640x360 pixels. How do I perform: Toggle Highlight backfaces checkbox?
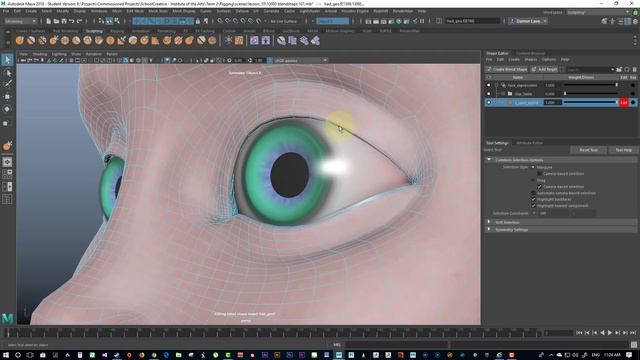(x=533, y=200)
